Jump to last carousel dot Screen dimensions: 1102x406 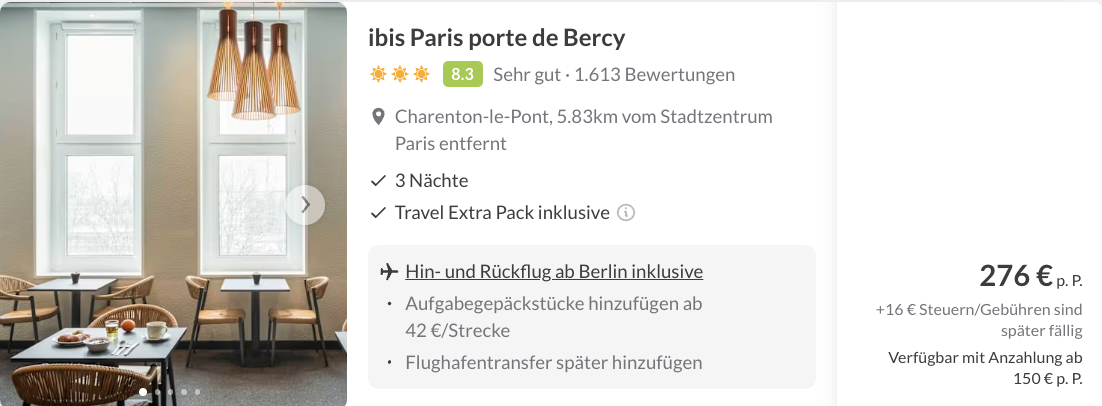[197, 392]
